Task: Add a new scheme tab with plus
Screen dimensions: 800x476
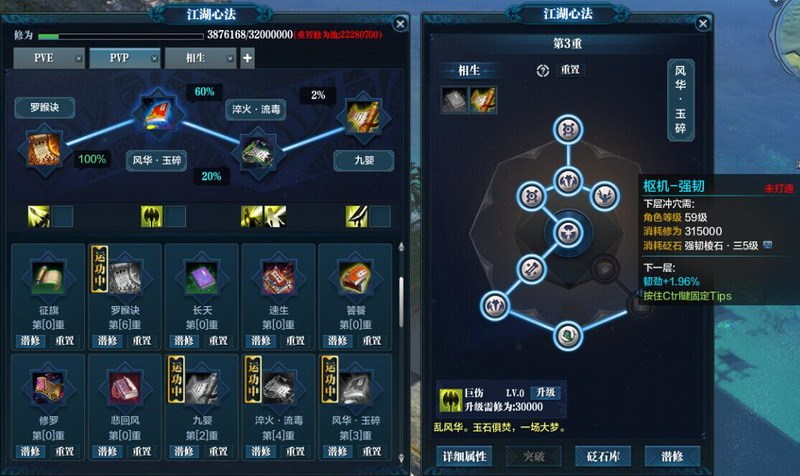Action: (x=247, y=58)
